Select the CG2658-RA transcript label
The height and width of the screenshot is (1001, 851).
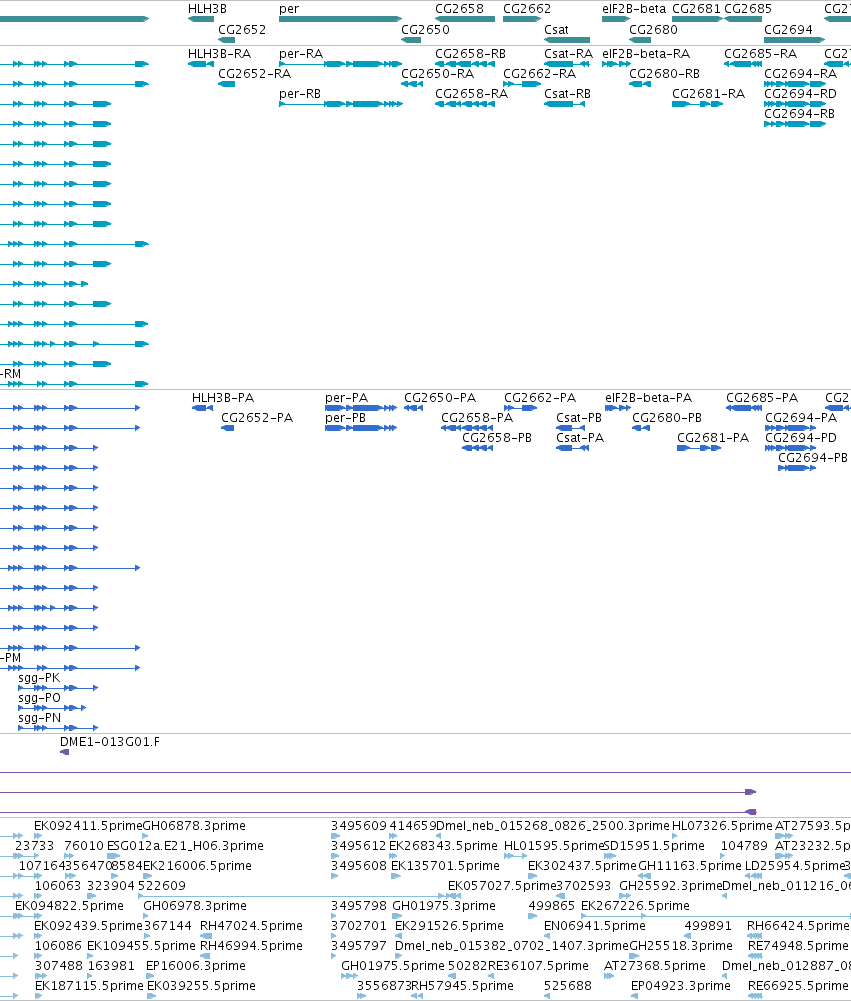coord(471,94)
